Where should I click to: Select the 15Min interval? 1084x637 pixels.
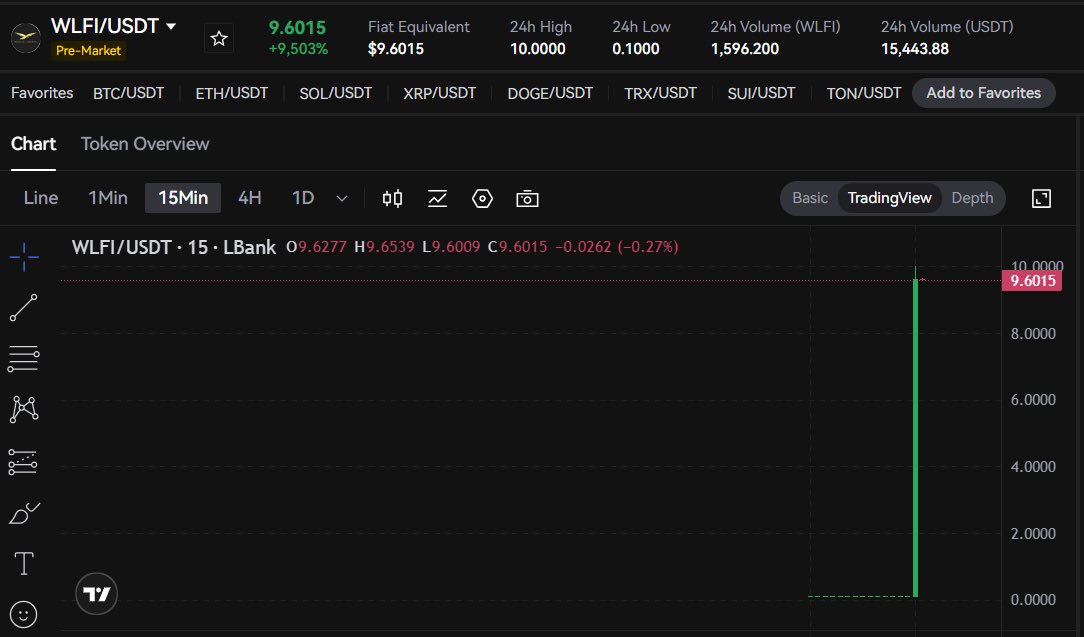(x=183, y=198)
